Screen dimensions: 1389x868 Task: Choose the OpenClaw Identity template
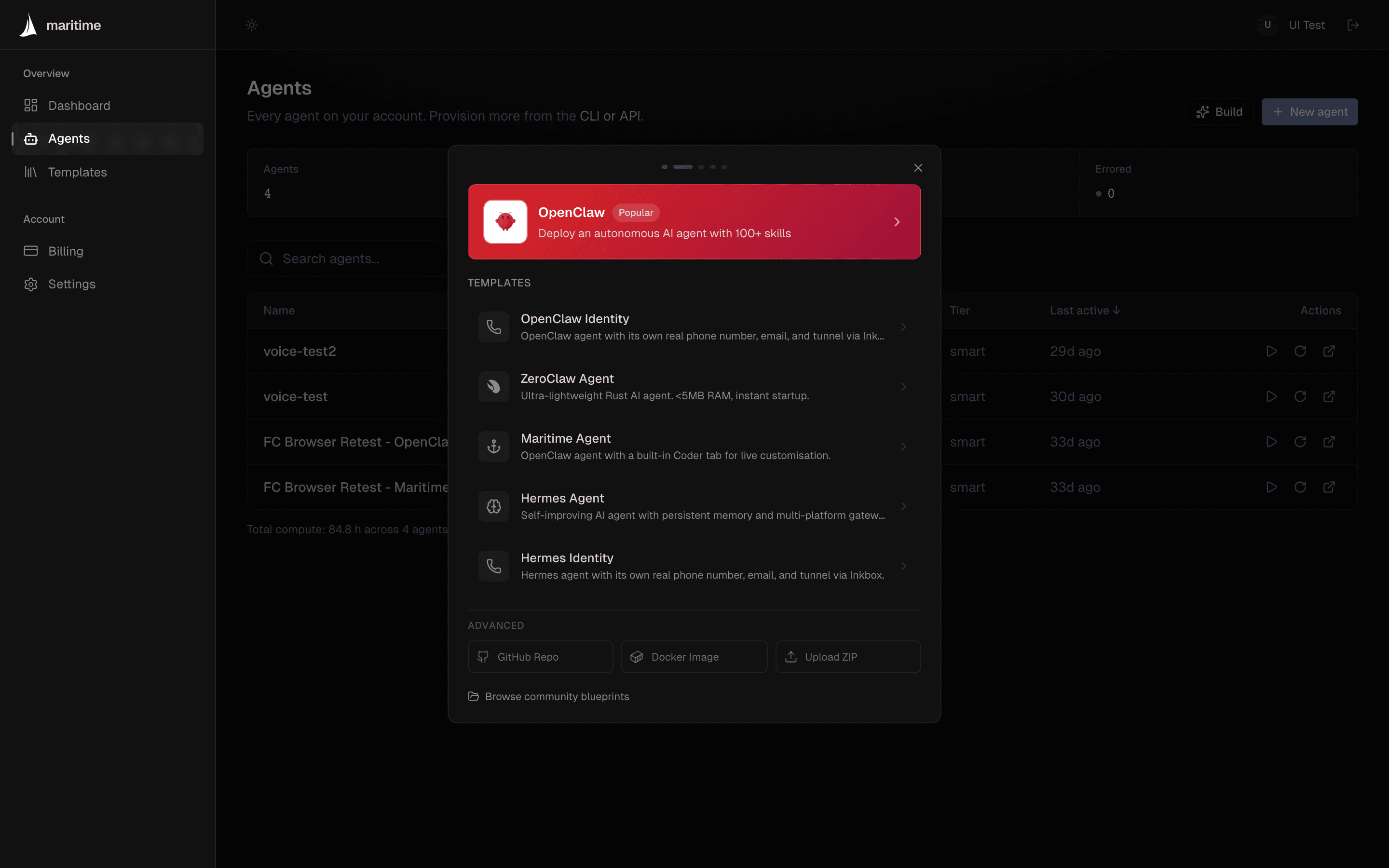694,326
